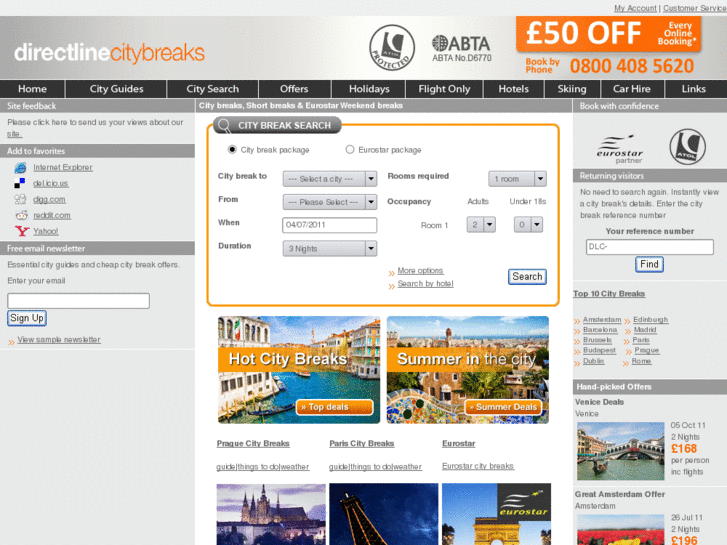727x545 pixels.
Task: Open the Madrid city break link
Action: (645, 330)
